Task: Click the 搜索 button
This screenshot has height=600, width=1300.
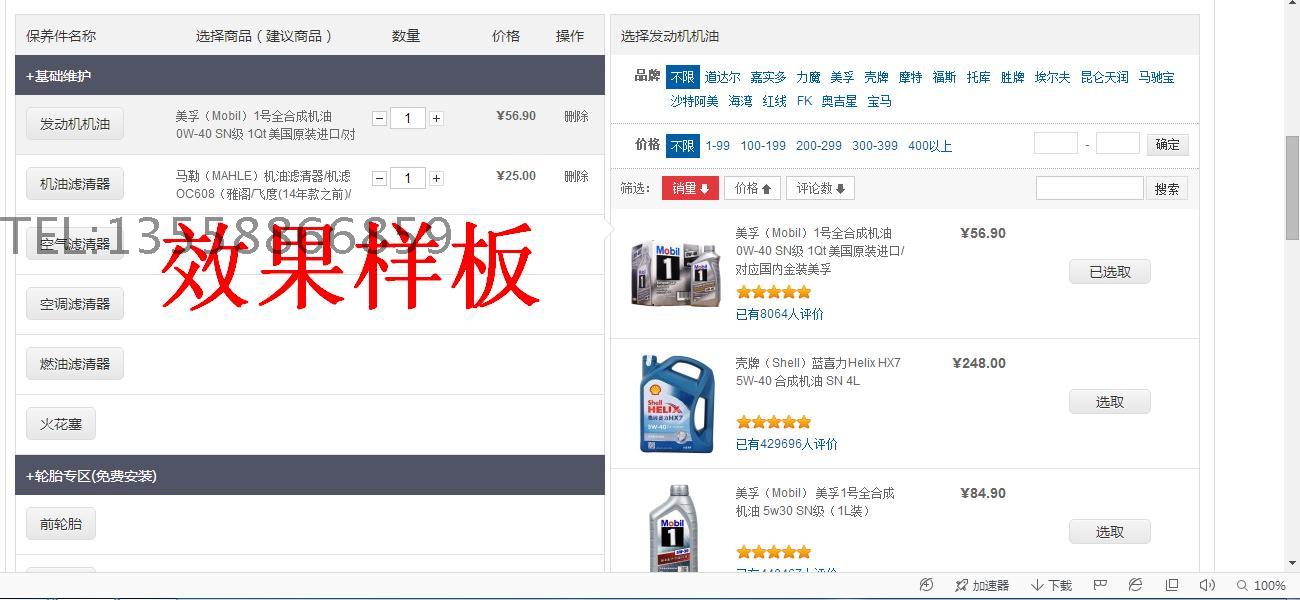Action: tap(1167, 188)
